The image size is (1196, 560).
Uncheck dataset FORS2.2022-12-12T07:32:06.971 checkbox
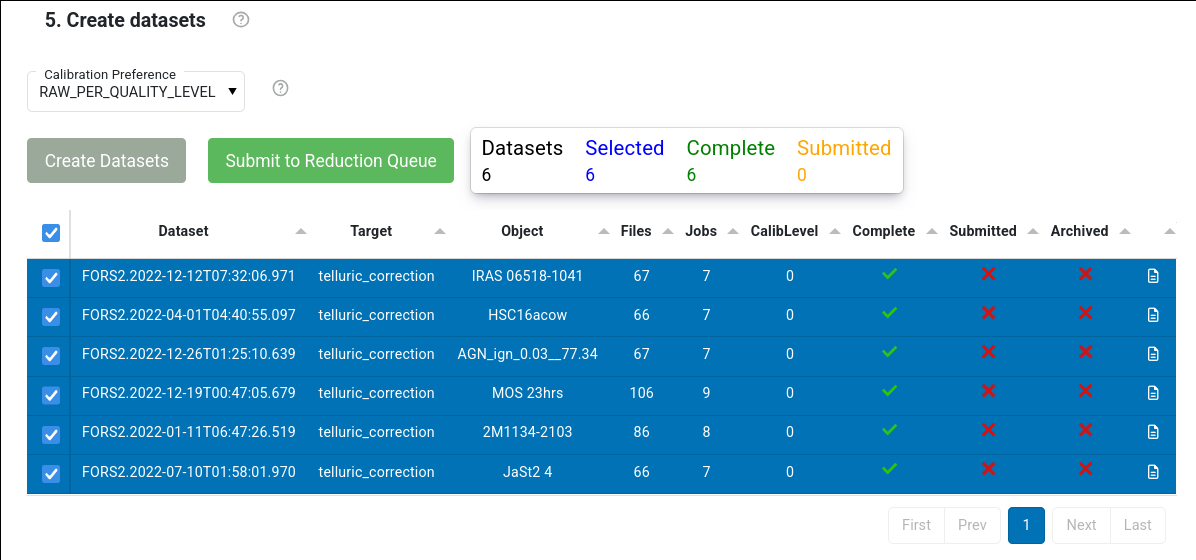click(50, 278)
